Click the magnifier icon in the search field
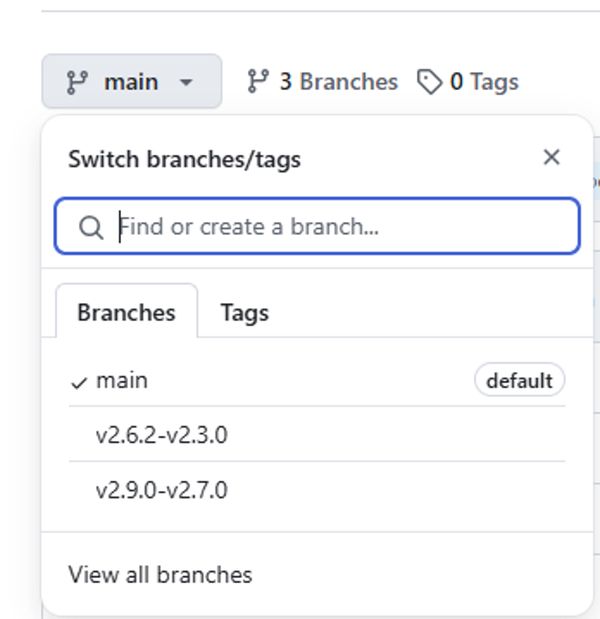600x619 pixels. click(91, 228)
